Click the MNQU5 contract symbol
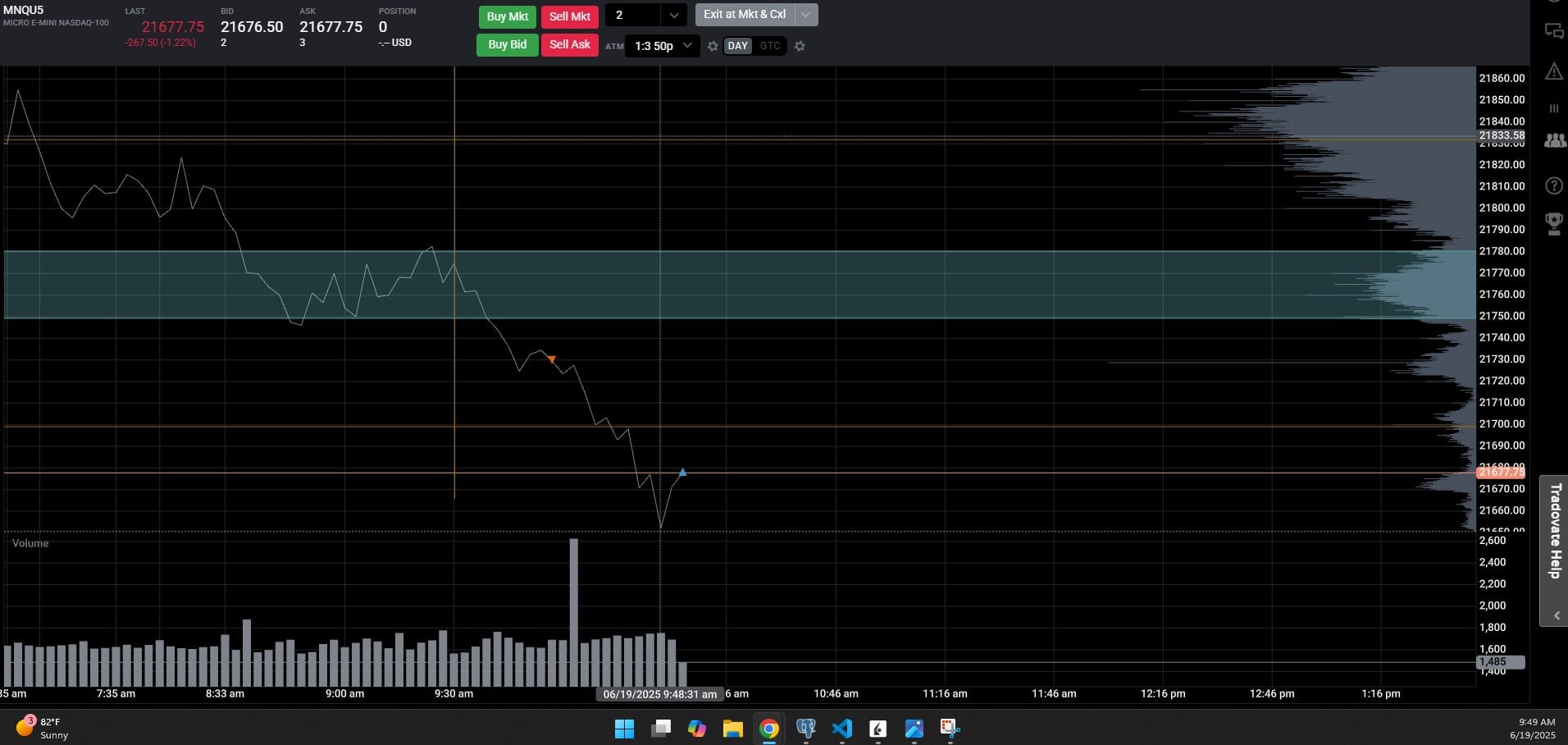The height and width of the screenshot is (745, 1568). [24, 10]
